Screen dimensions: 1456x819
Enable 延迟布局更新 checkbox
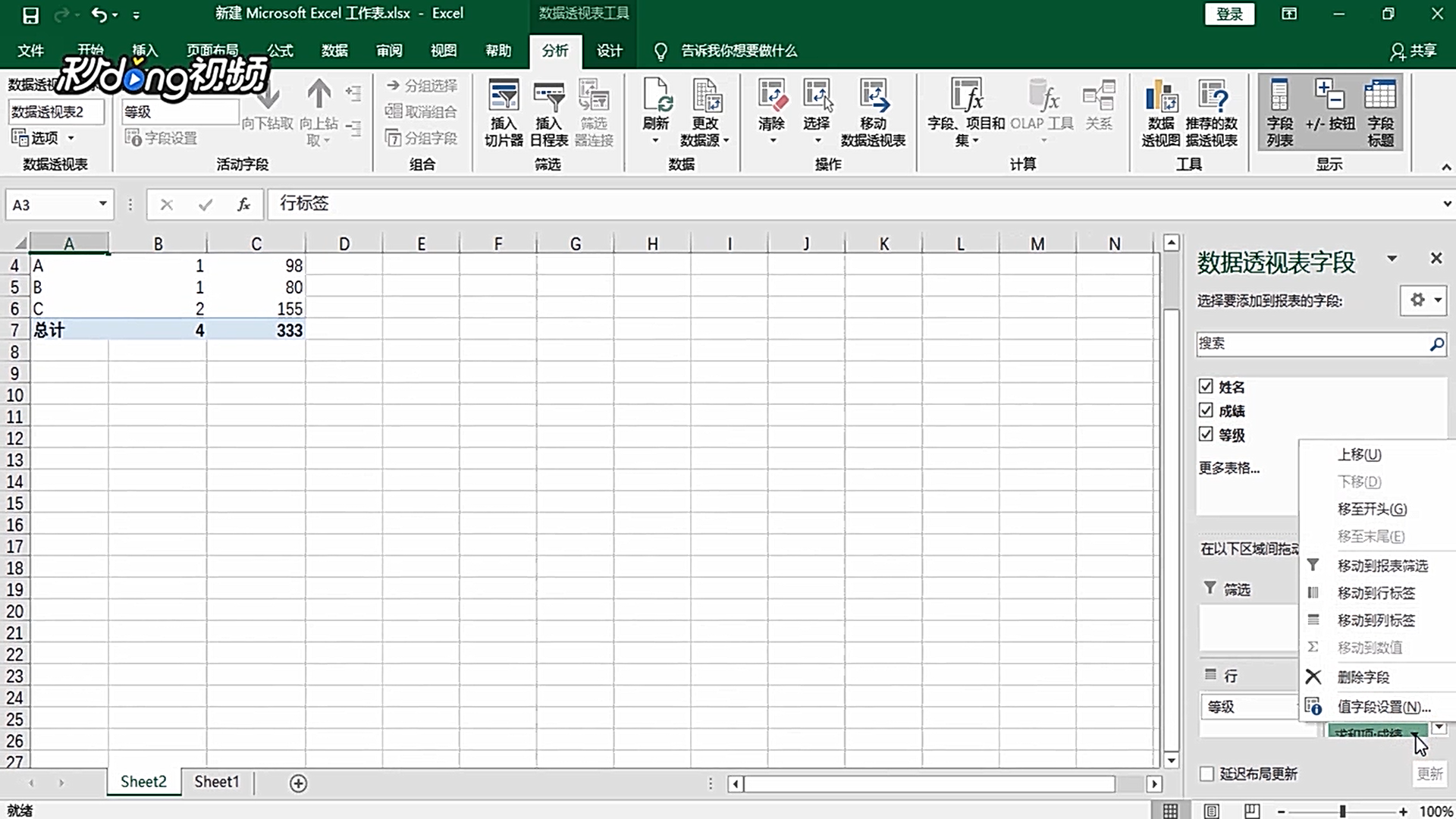(x=1207, y=773)
